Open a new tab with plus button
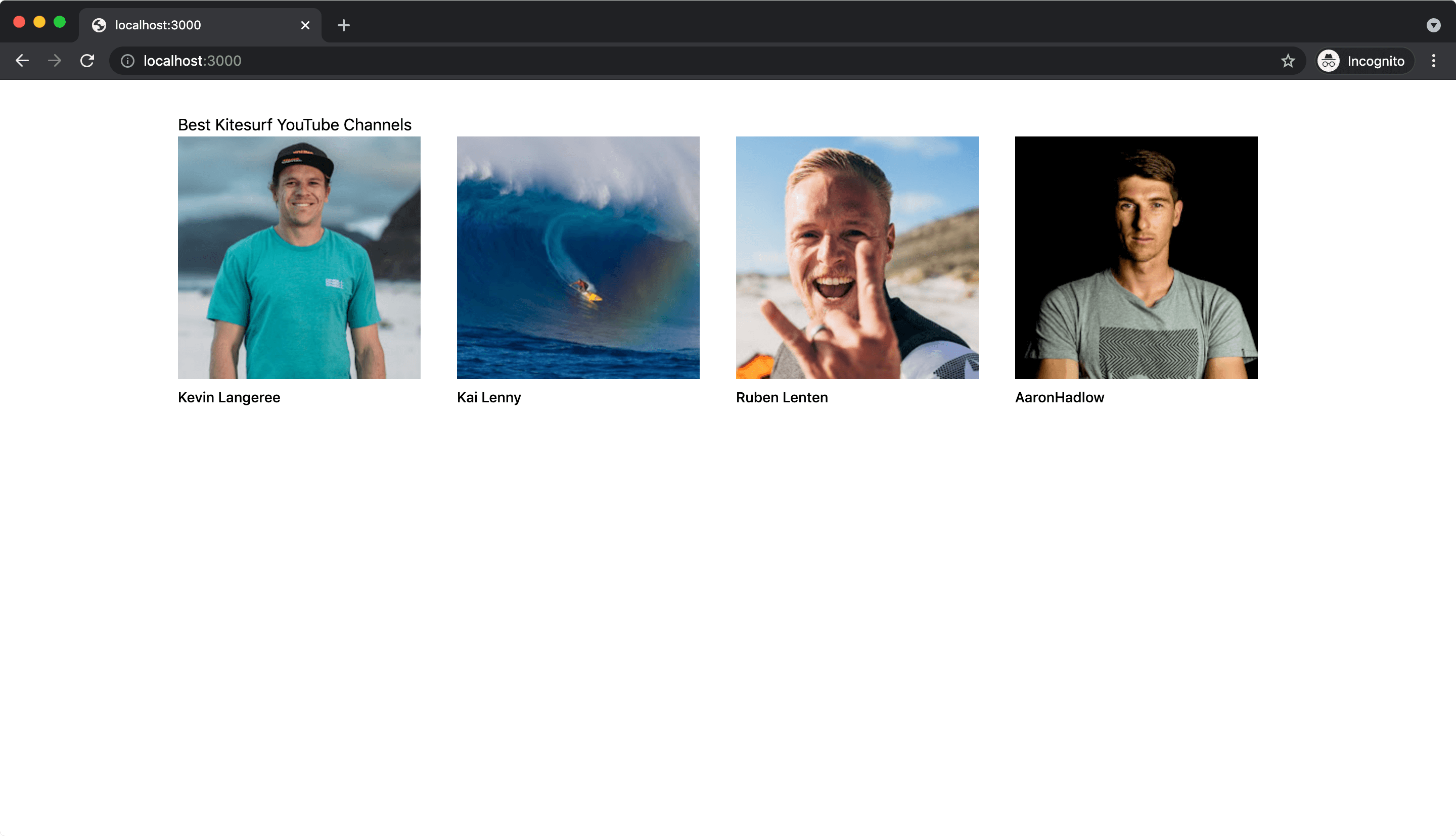1456x836 pixels. click(343, 25)
